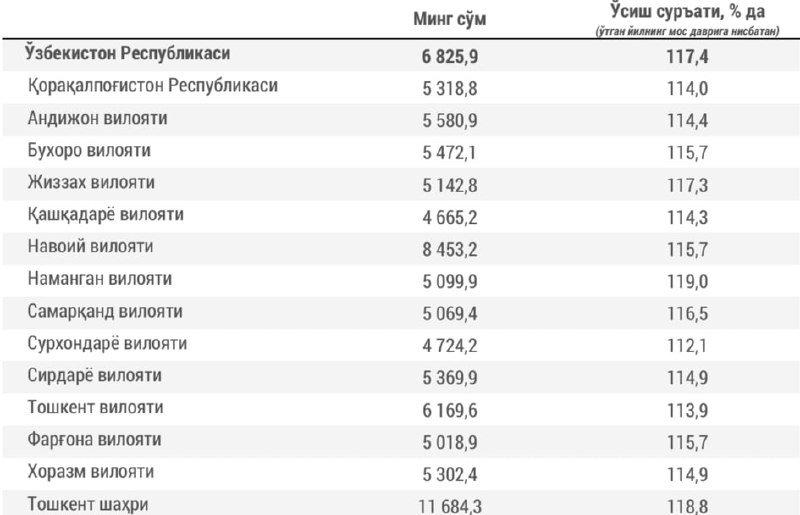This screenshot has height=515, width=800.
Task: Select the national growth rate 117,4
Action: [687, 56]
